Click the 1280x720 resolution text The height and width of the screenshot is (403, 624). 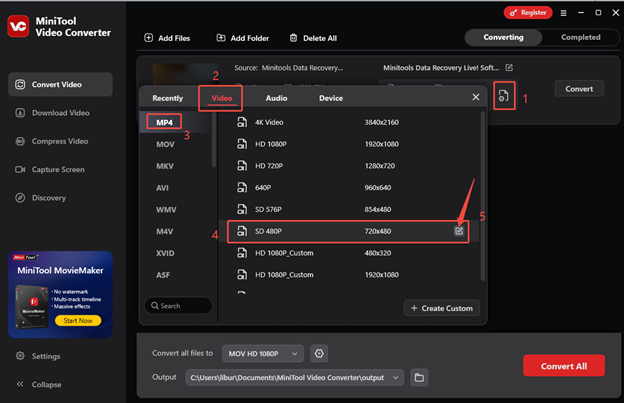pos(380,166)
